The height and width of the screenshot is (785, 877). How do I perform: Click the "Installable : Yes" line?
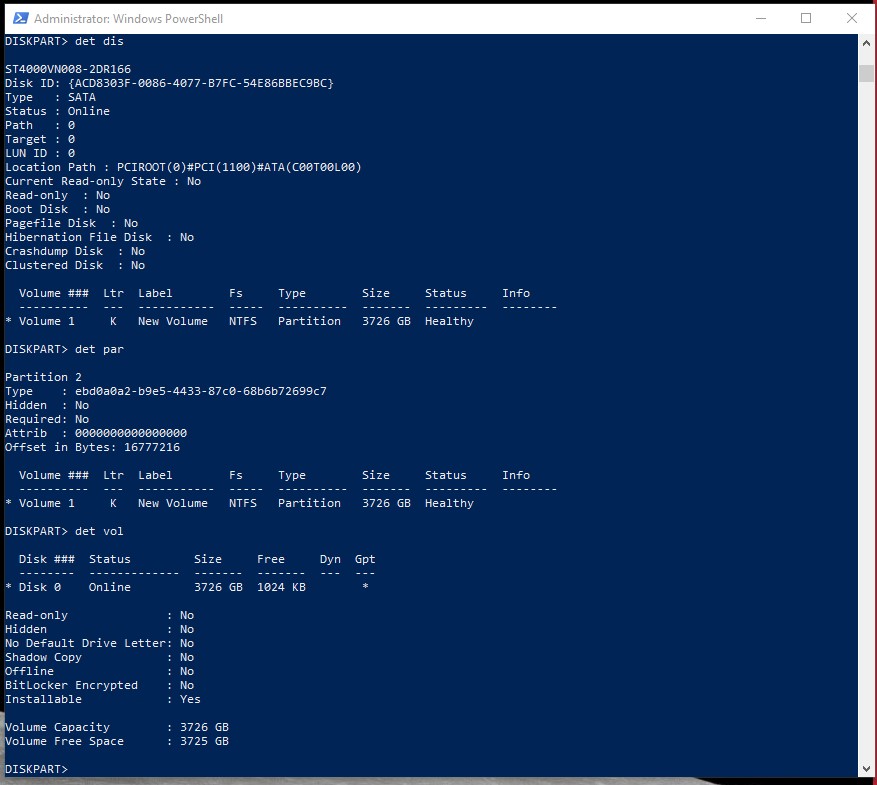(x=102, y=699)
